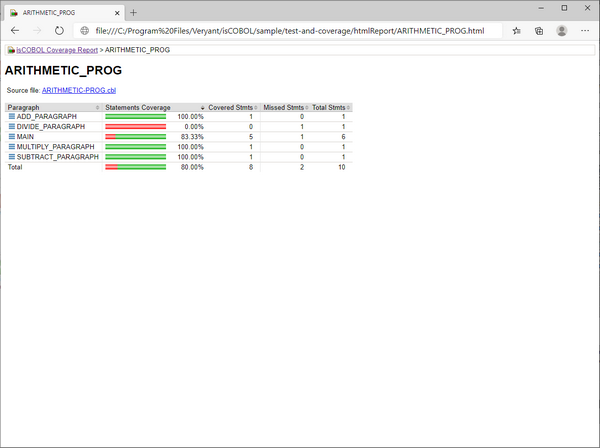600x448 pixels.
Task: Click the SUBTRACT_PARAGRAPH paragraph icon
Action: click(x=12, y=157)
